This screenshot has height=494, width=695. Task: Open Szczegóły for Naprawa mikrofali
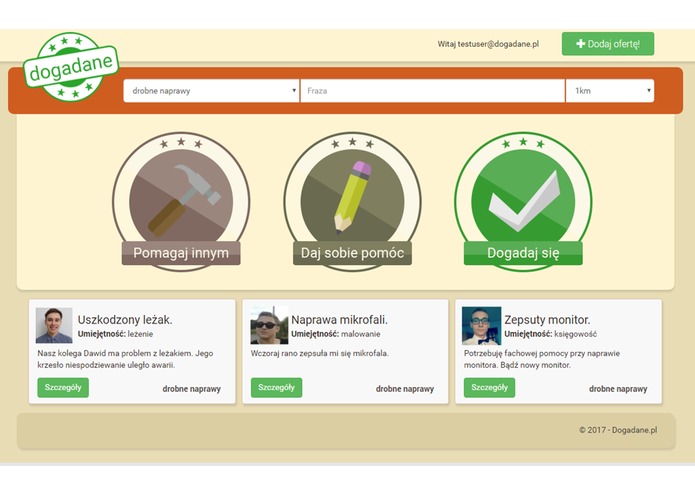coord(276,388)
